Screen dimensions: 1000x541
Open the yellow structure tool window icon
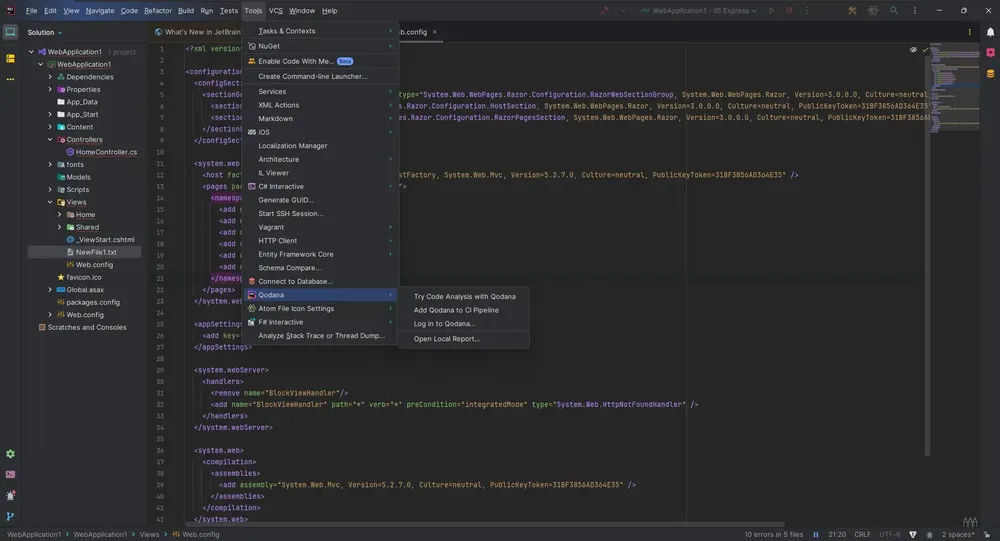[x=10, y=59]
